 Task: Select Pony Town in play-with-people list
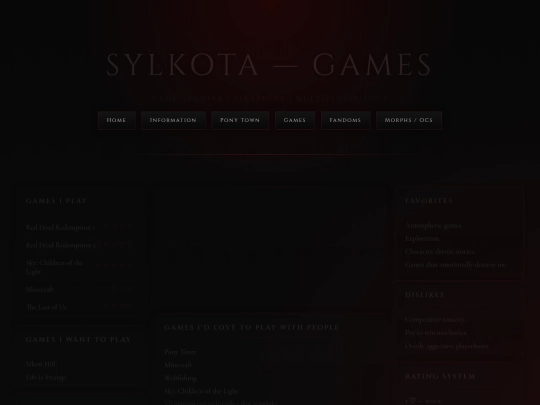point(180,352)
